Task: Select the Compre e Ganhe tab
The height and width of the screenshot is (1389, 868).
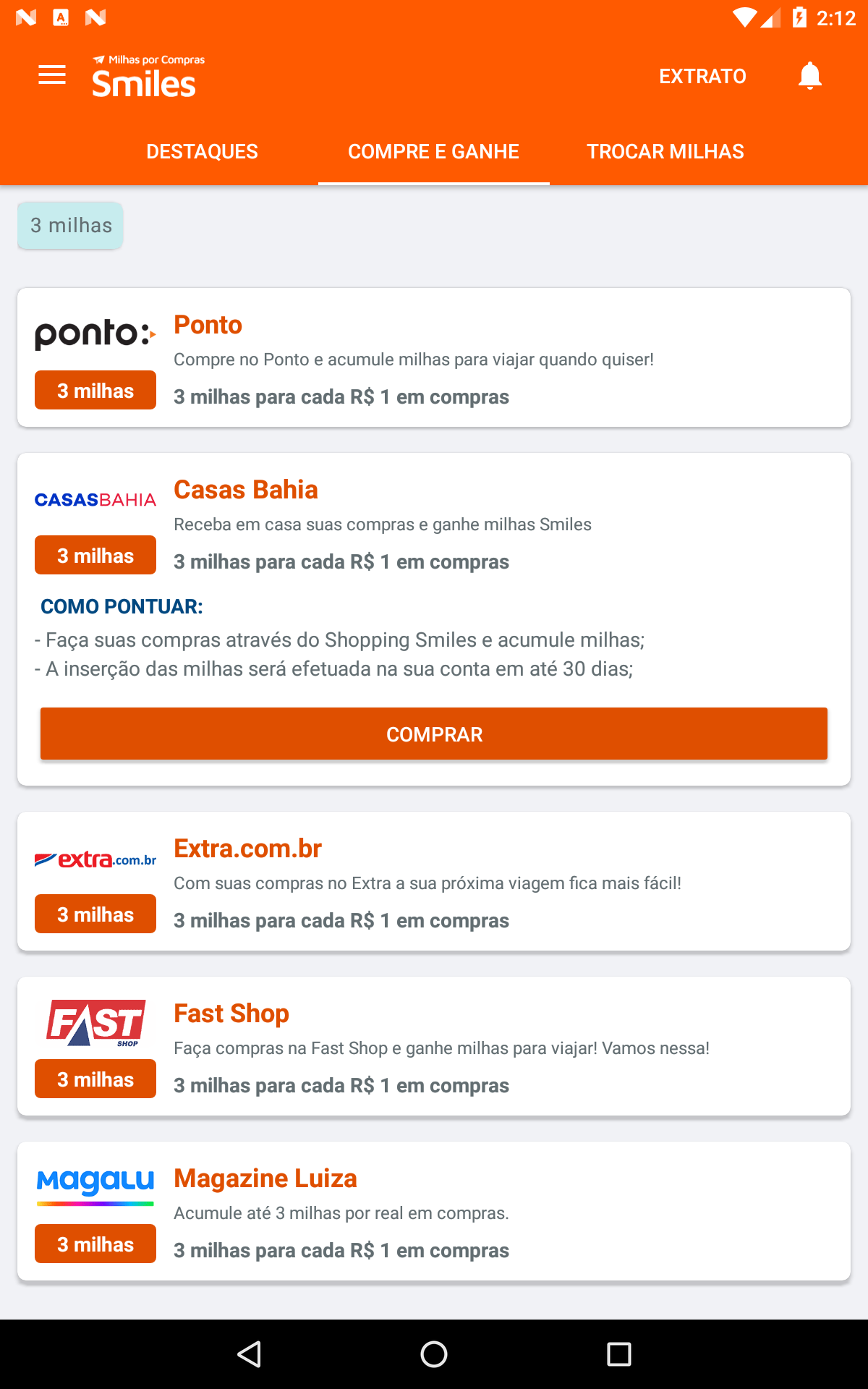Action: coord(433,152)
